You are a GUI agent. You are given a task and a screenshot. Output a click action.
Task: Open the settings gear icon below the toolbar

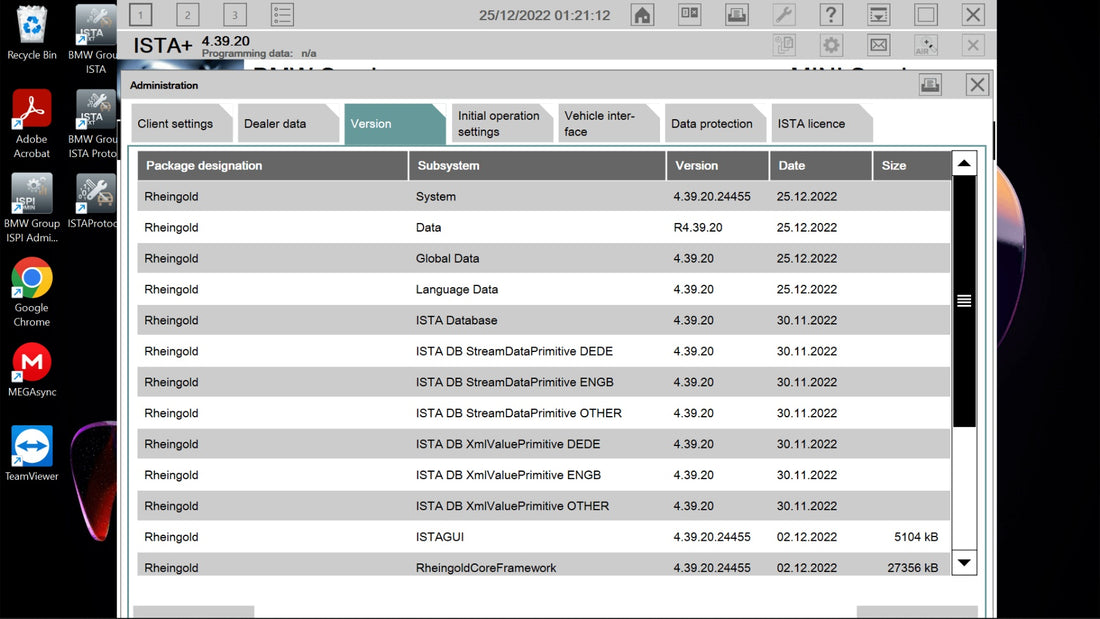point(830,44)
